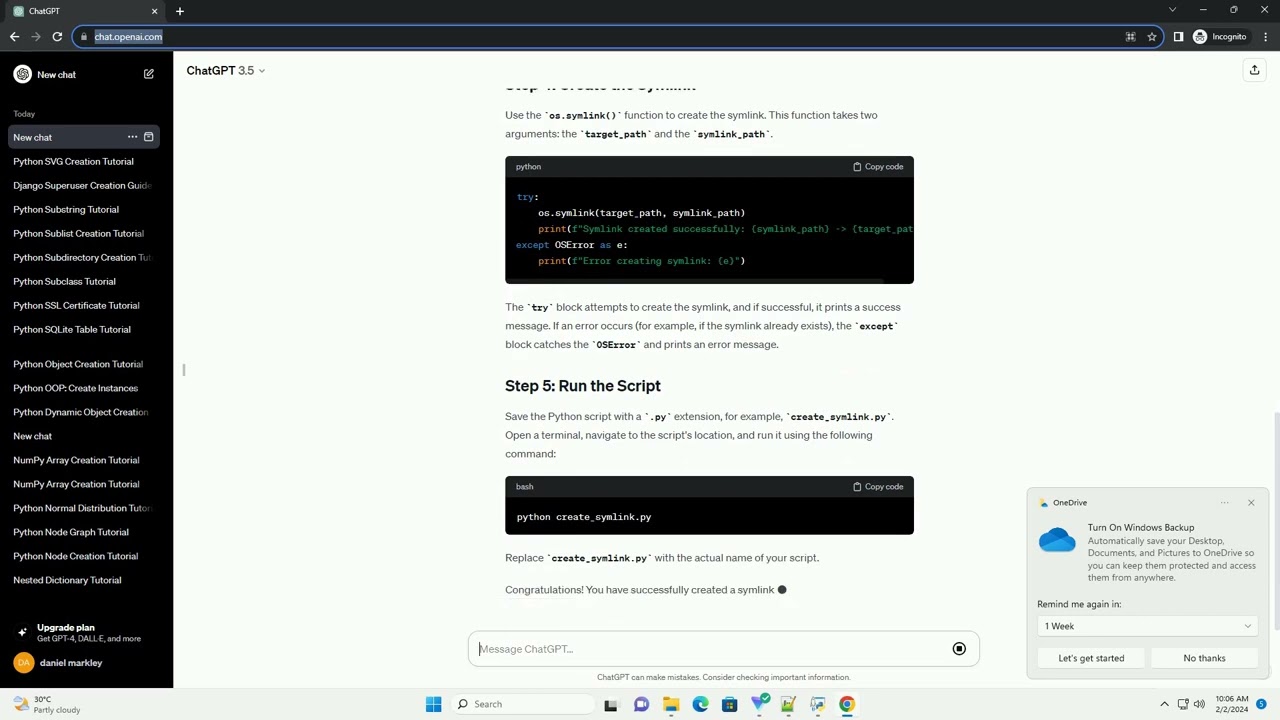Click the new chat compose icon
This screenshot has width=1280, height=720.
pos(149,74)
